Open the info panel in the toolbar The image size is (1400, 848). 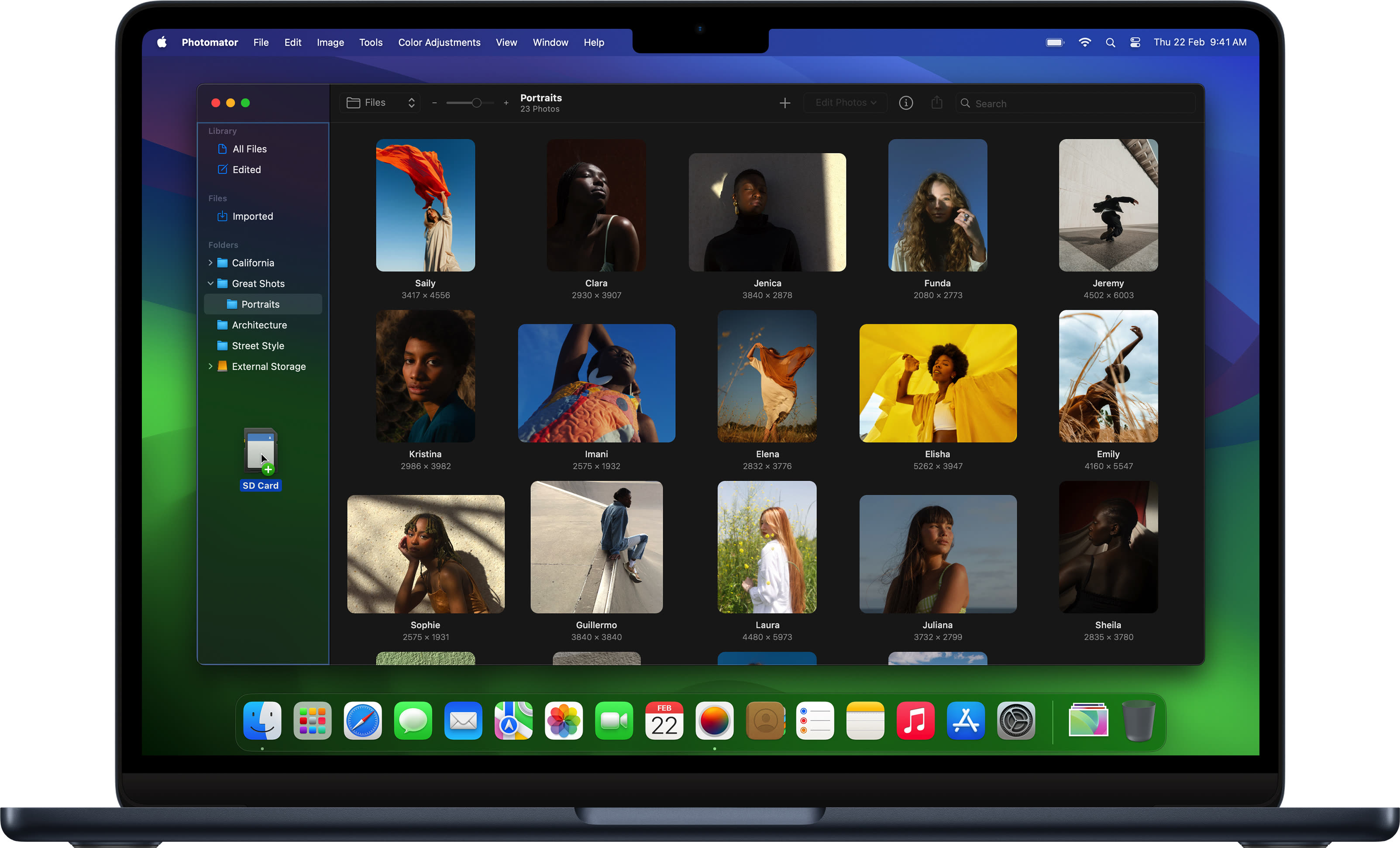906,103
